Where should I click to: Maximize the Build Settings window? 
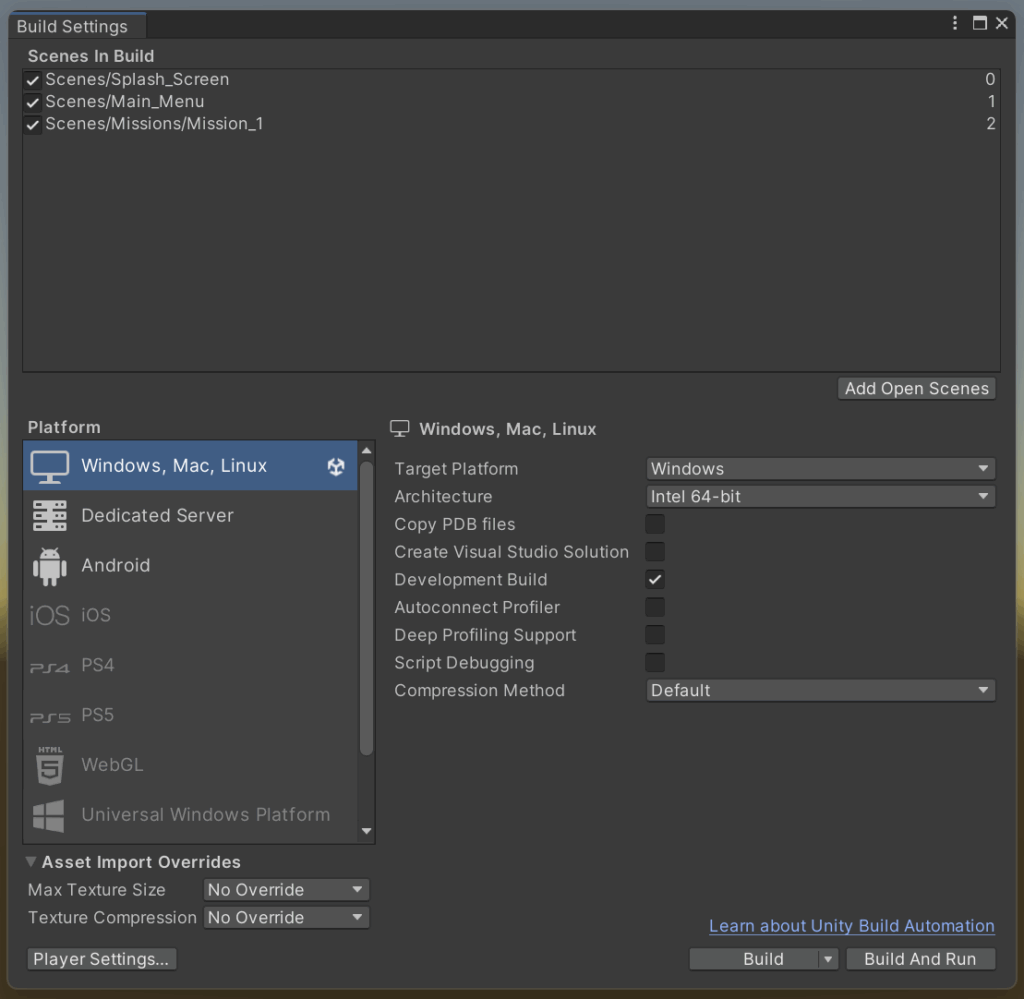[x=980, y=24]
